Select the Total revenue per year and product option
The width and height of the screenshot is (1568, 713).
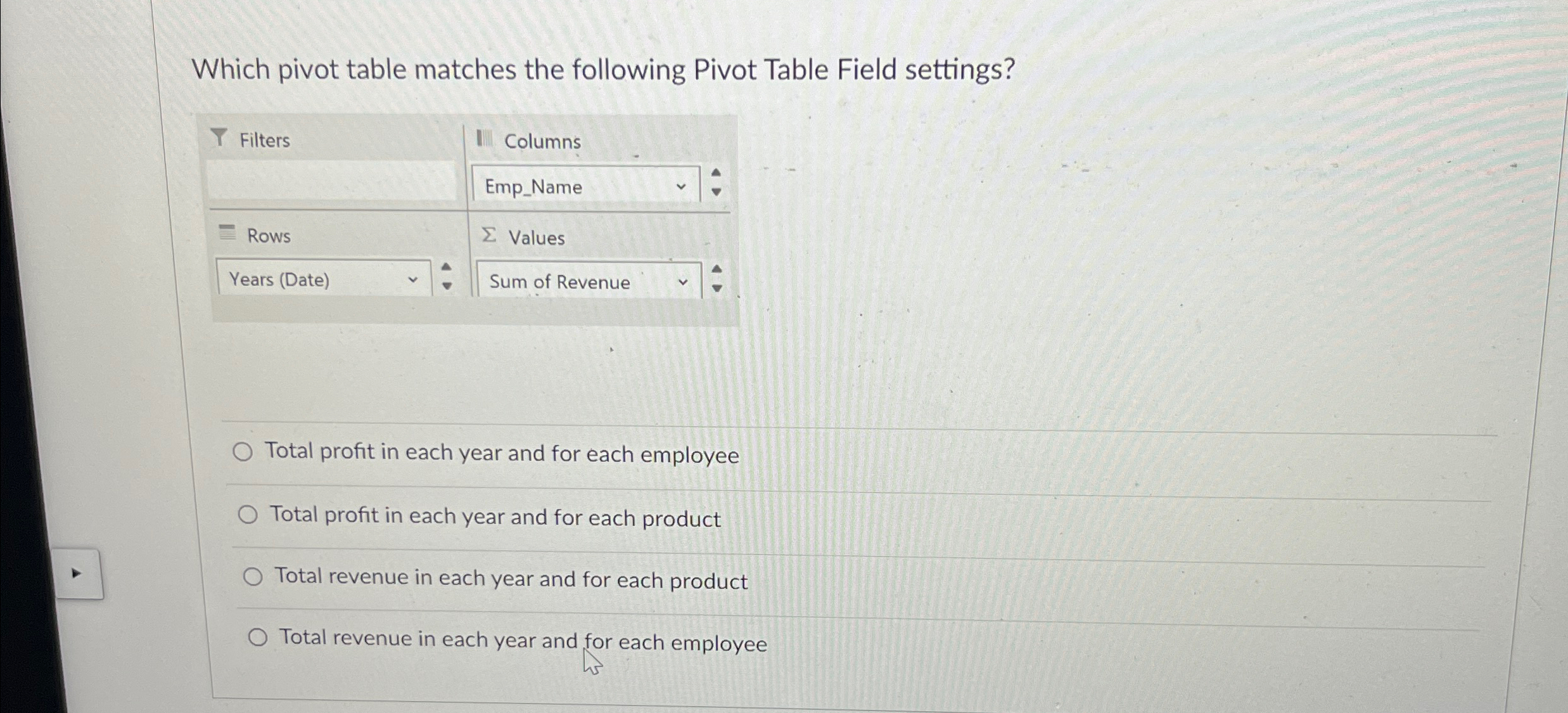(254, 577)
